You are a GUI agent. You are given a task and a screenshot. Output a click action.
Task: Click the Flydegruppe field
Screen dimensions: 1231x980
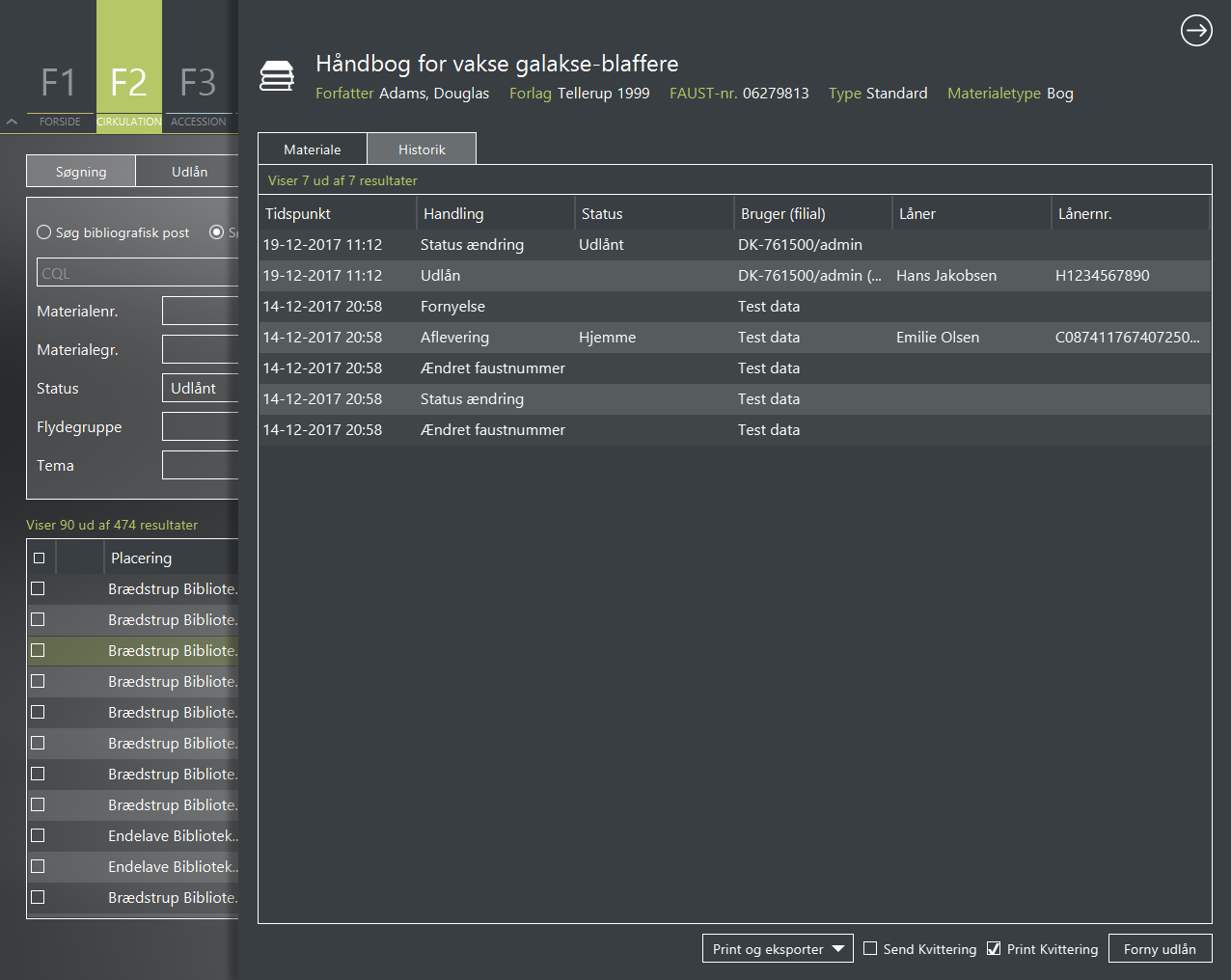[x=200, y=426]
